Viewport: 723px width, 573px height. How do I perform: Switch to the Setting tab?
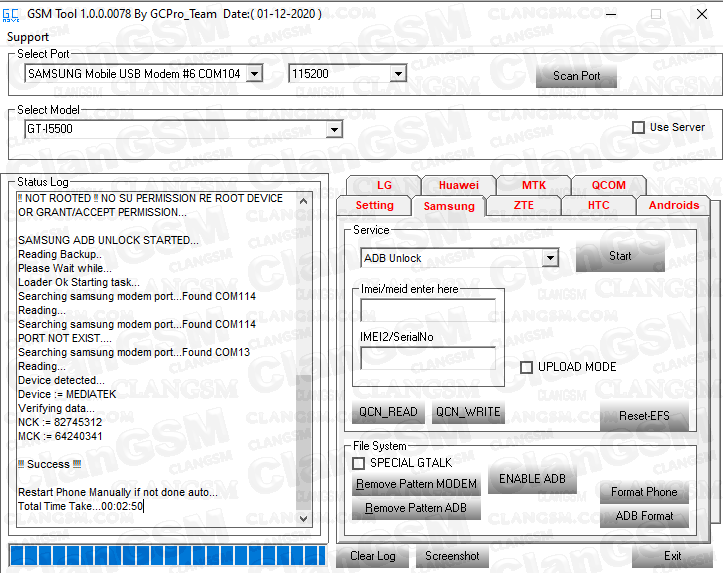(x=374, y=205)
